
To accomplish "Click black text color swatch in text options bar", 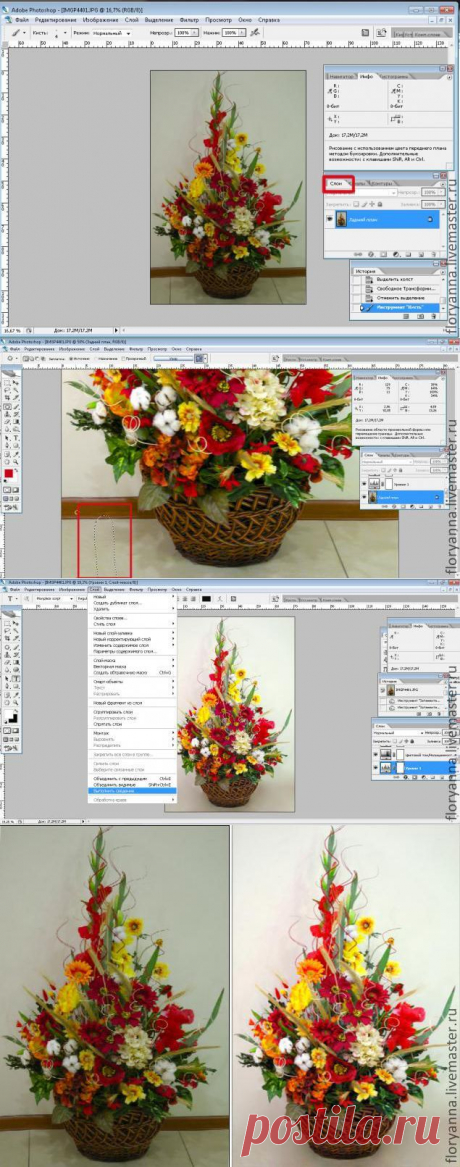I will pyautogui.click(x=206, y=598).
